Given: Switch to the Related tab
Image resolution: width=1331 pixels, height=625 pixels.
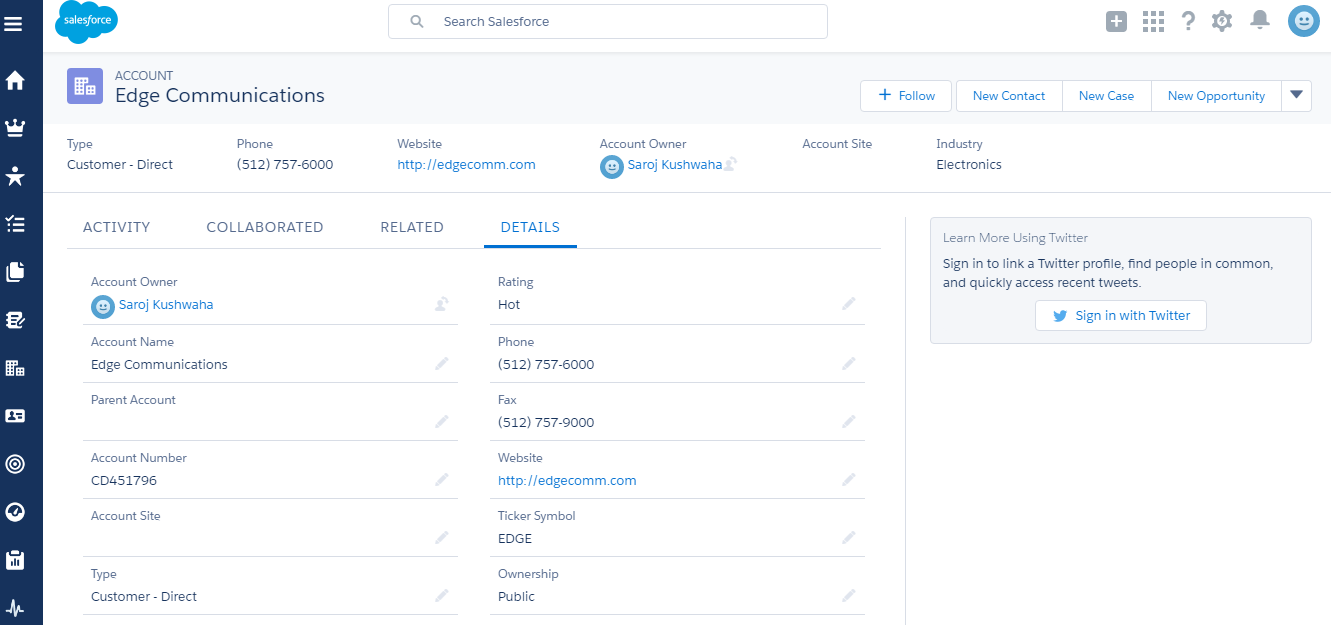Looking at the screenshot, I should 411,227.
